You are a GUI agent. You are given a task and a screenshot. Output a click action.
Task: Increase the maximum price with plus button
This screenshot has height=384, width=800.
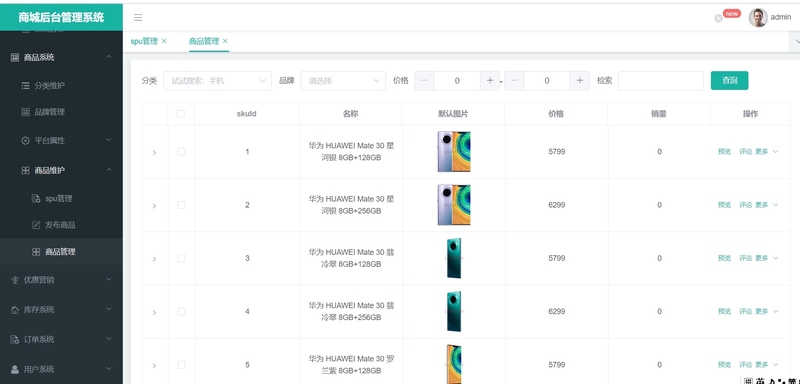(580, 81)
